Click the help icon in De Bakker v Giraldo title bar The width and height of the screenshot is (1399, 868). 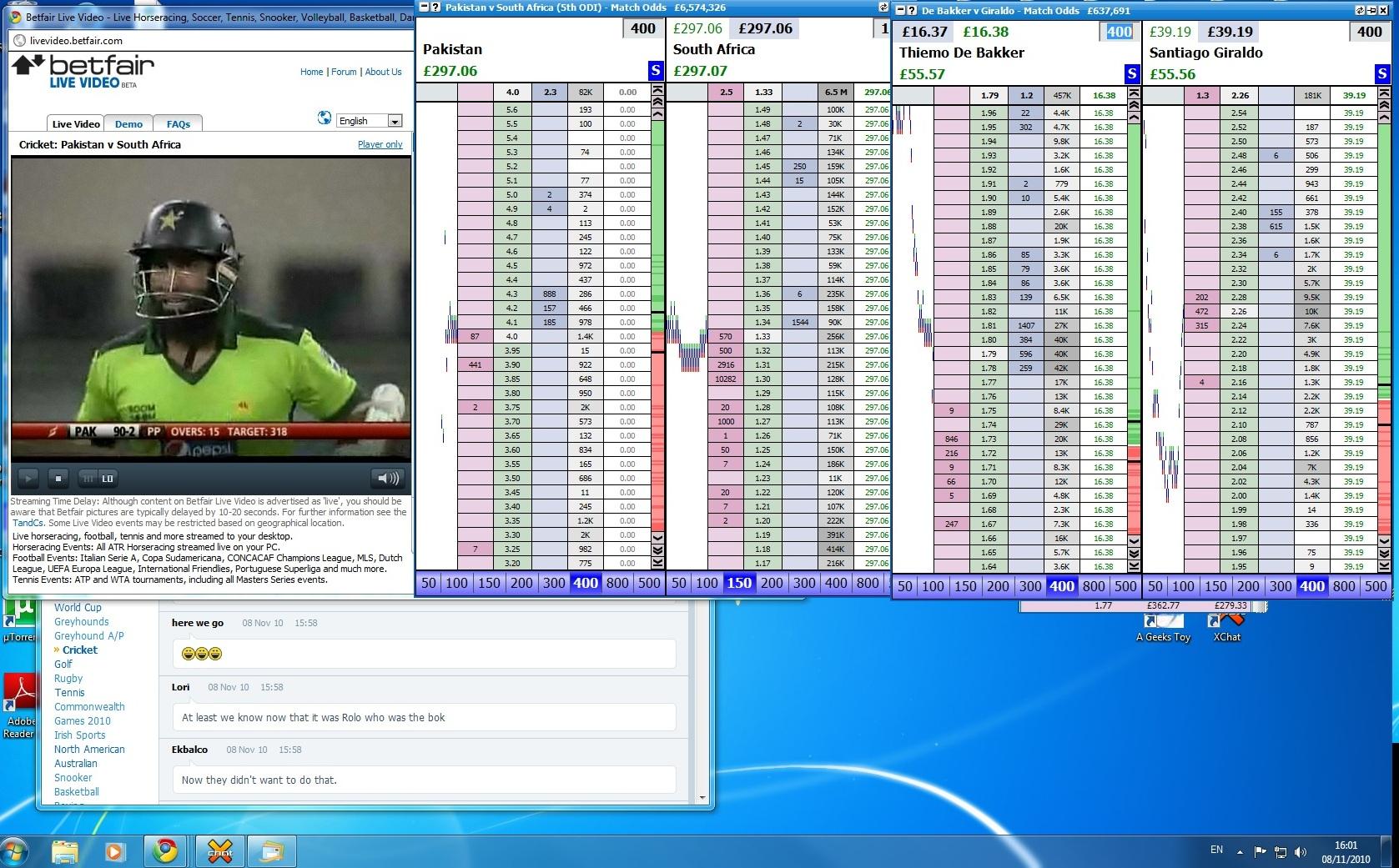(911, 11)
